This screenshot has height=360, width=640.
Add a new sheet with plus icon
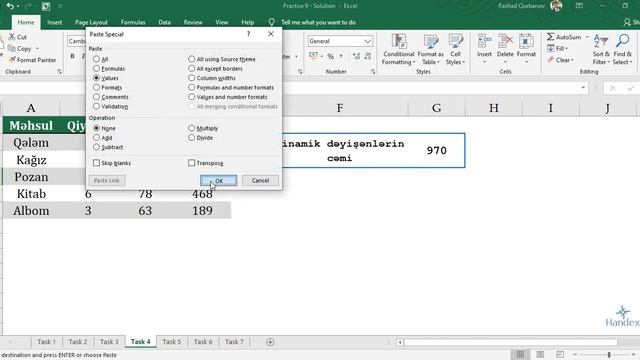(x=270, y=342)
